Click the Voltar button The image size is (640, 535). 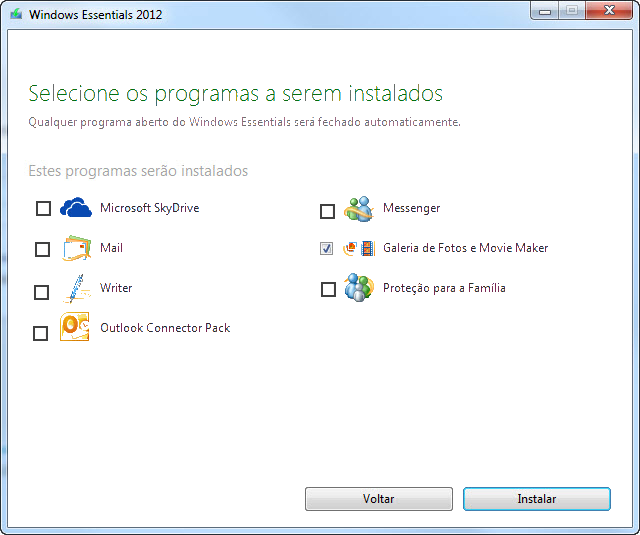[379, 499]
